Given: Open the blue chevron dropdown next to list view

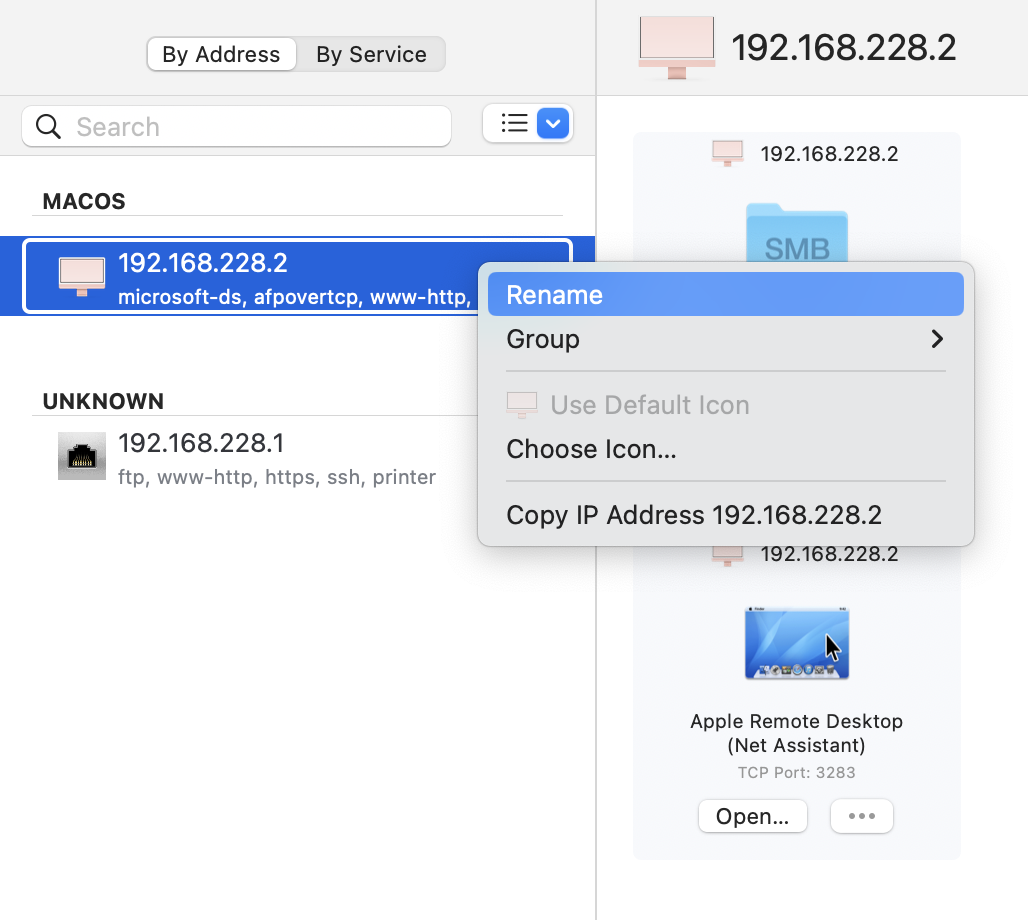Looking at the screenshot, I should pyautogui.click(x=552, y=122).
